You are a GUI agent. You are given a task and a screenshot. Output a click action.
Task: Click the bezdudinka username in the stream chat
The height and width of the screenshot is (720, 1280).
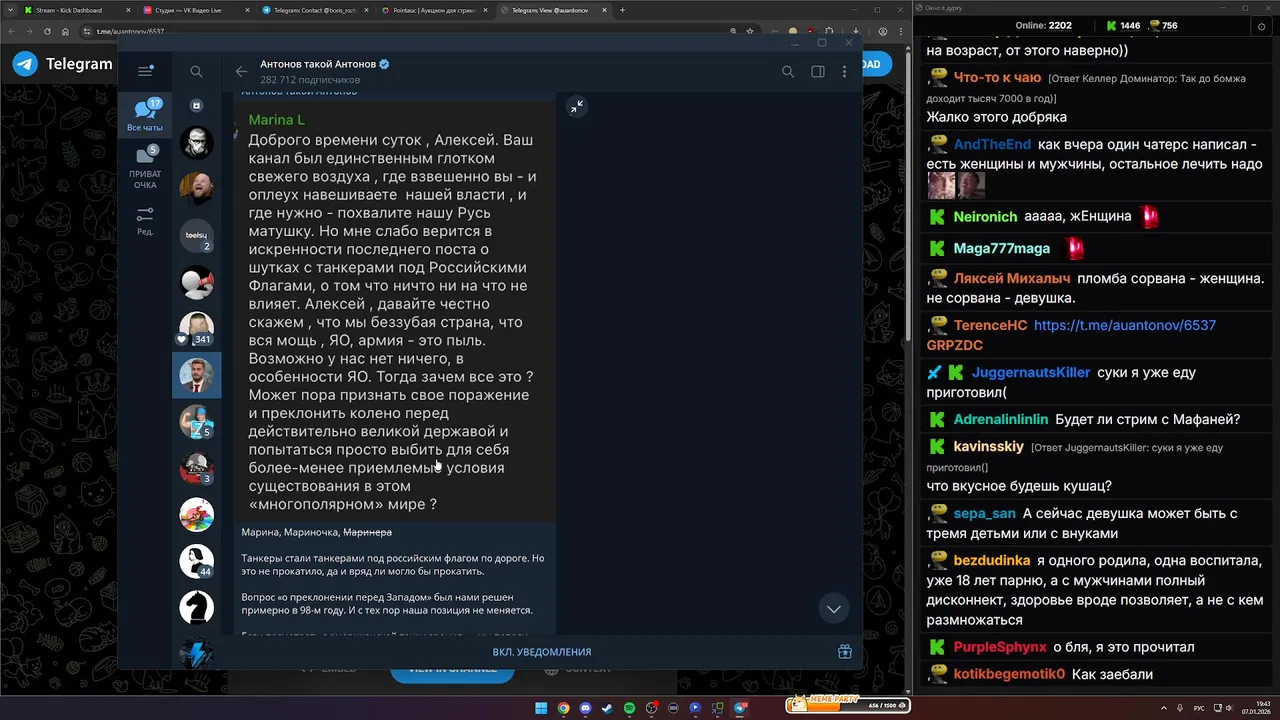992,561
